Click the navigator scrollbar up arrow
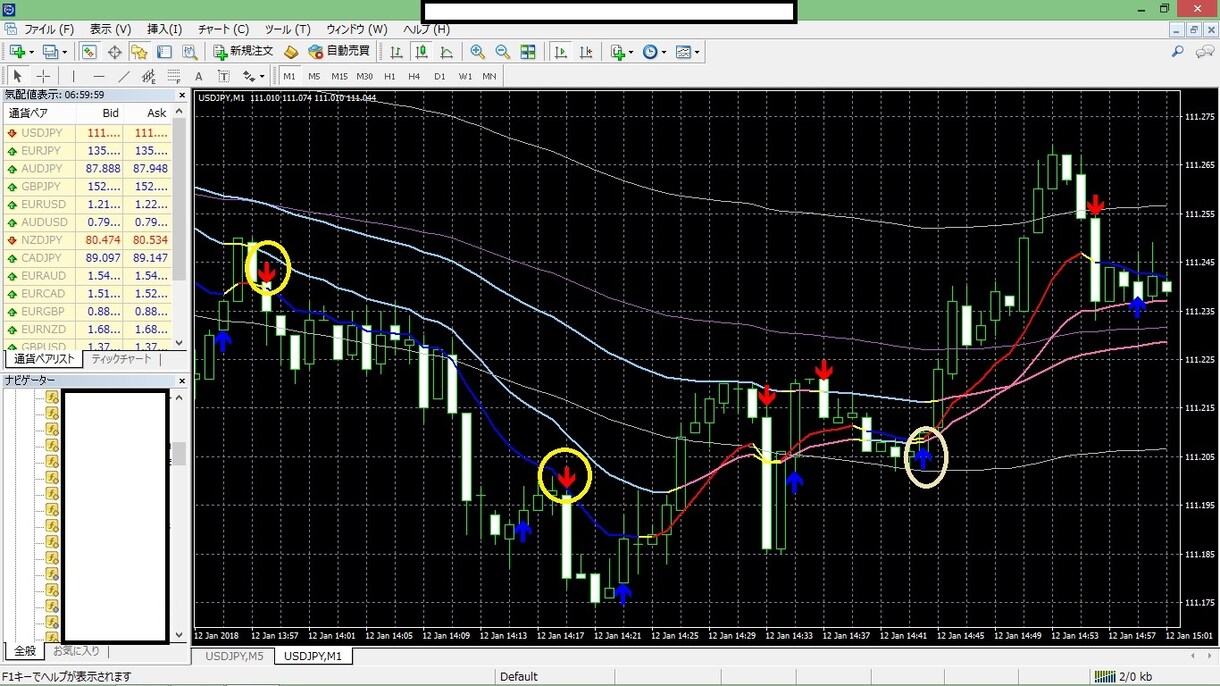This screenshot has height=686, width=1220. point(180,397)
